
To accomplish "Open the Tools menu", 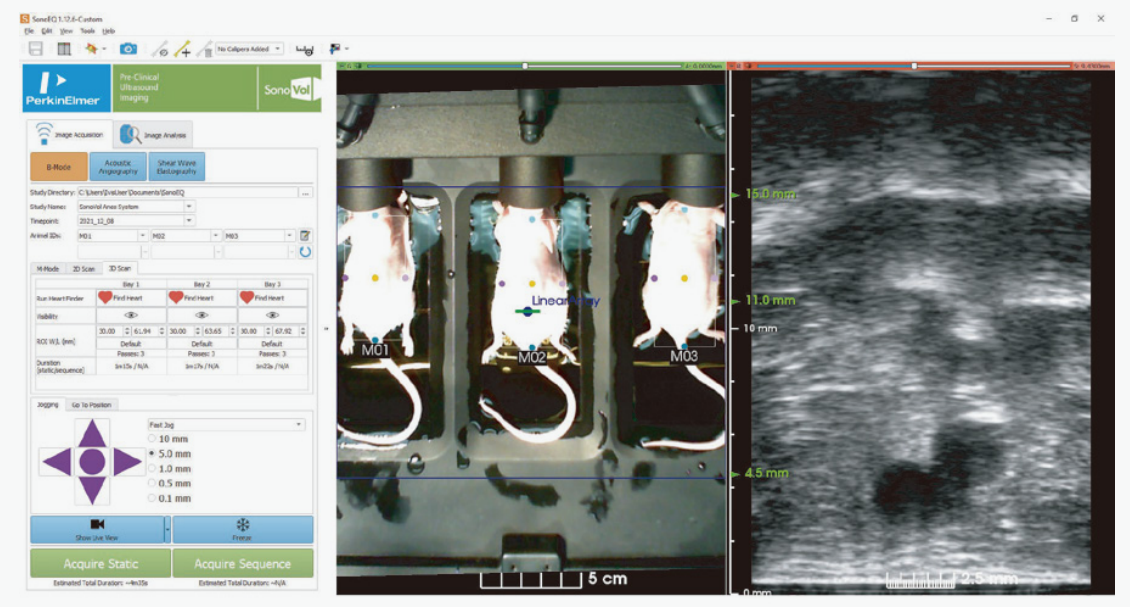I will point(87,31).
